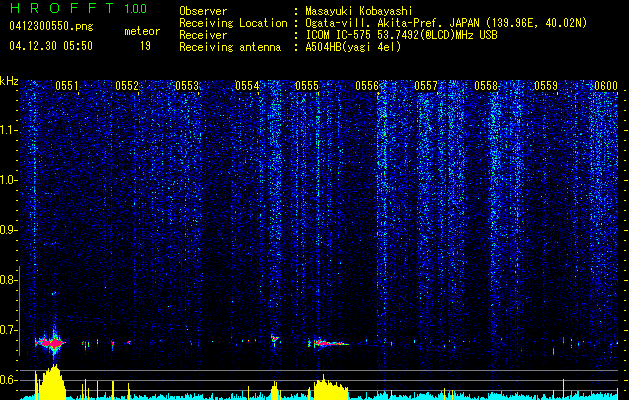Click the bright pink meteor echo near 0551
The image size is (629, 400).
click(x=51, y=343)
